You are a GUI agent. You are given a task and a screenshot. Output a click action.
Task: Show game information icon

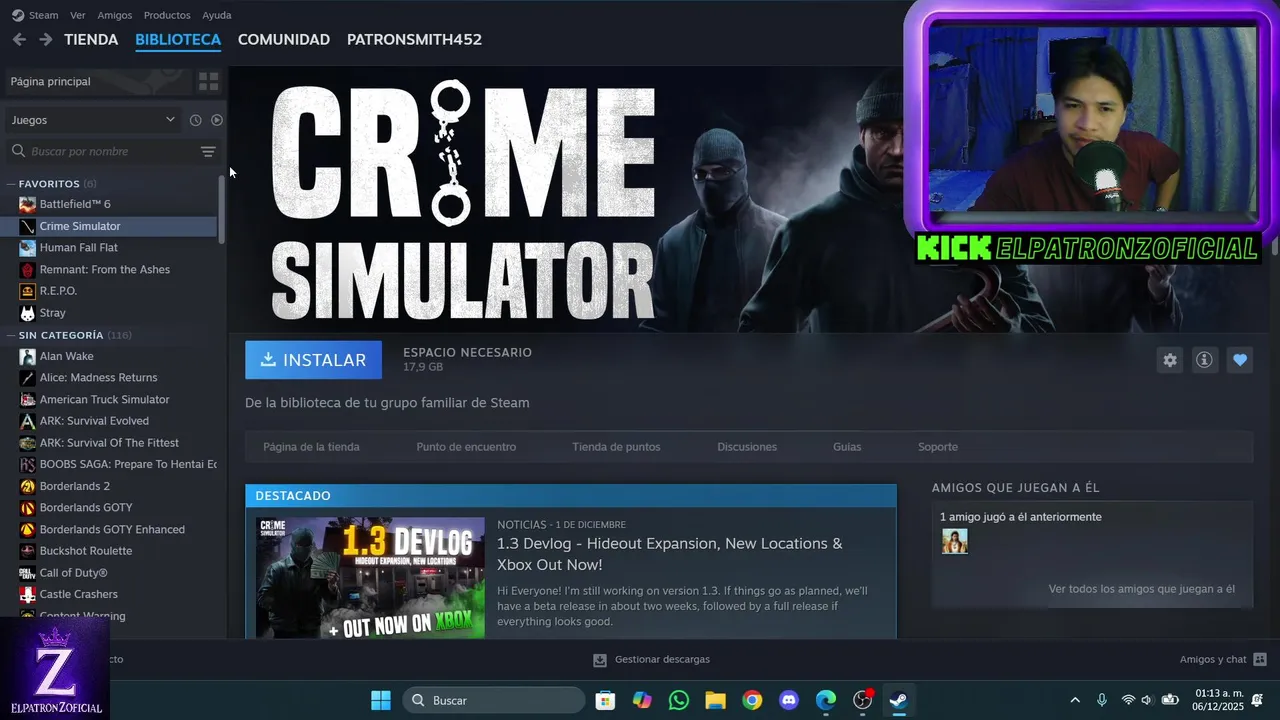pyautogui.click(x=1204, y=360)
